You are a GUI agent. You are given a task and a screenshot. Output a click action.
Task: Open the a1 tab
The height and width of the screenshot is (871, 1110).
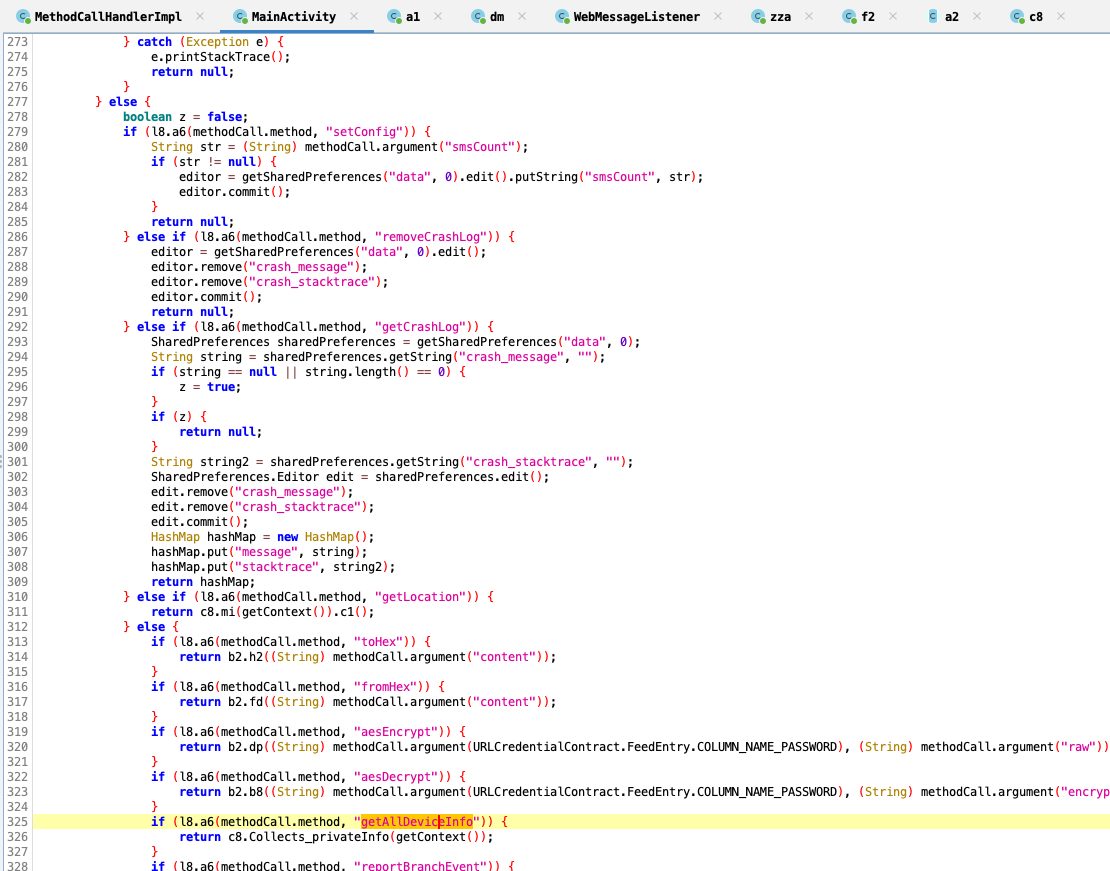click(x=413, y=16)
